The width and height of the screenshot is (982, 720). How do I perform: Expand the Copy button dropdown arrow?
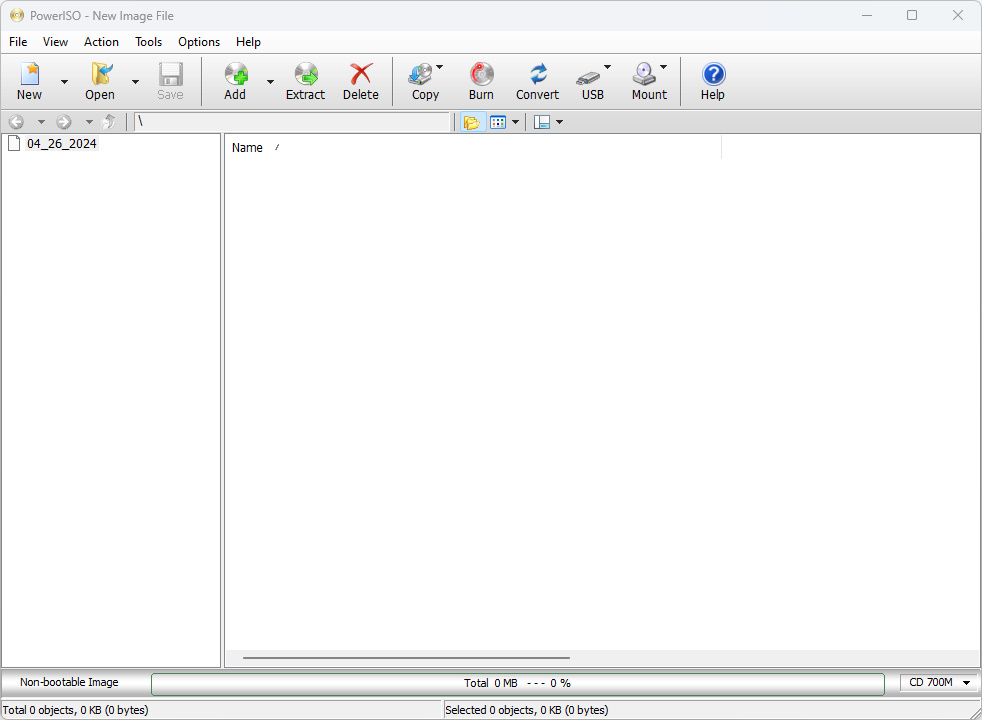440,67
